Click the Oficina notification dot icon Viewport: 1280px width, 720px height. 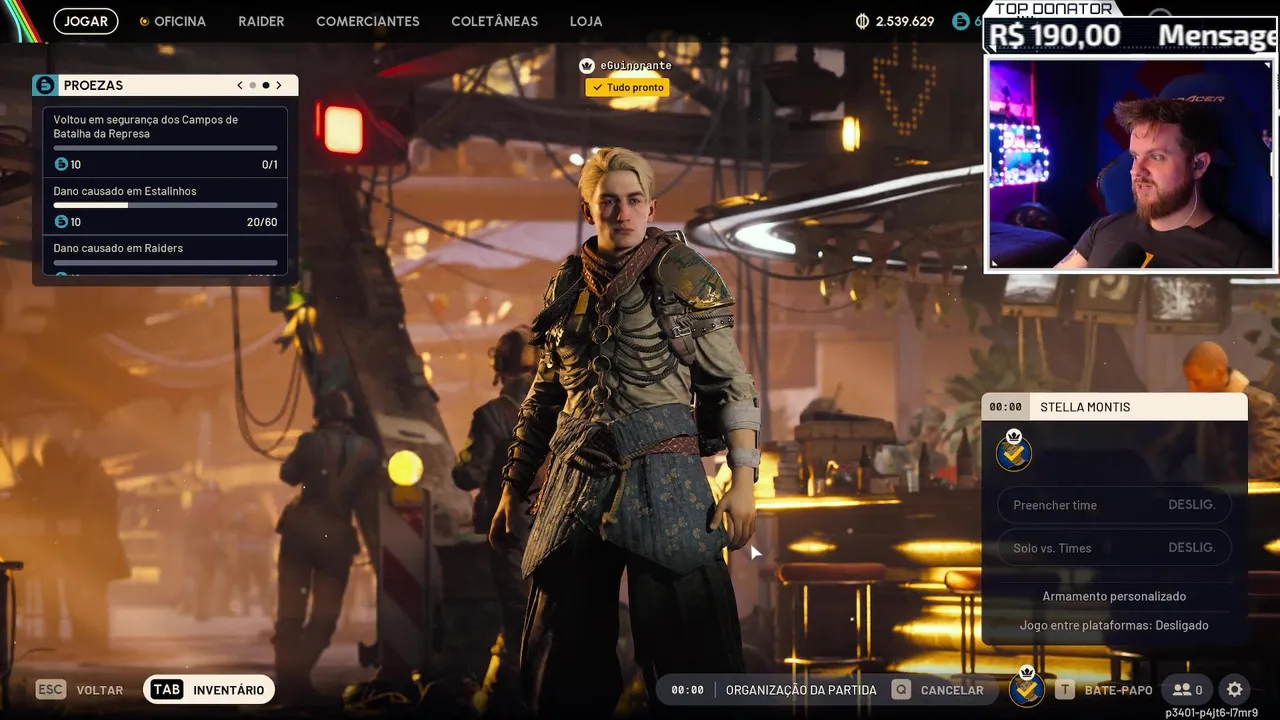point(144,21)
